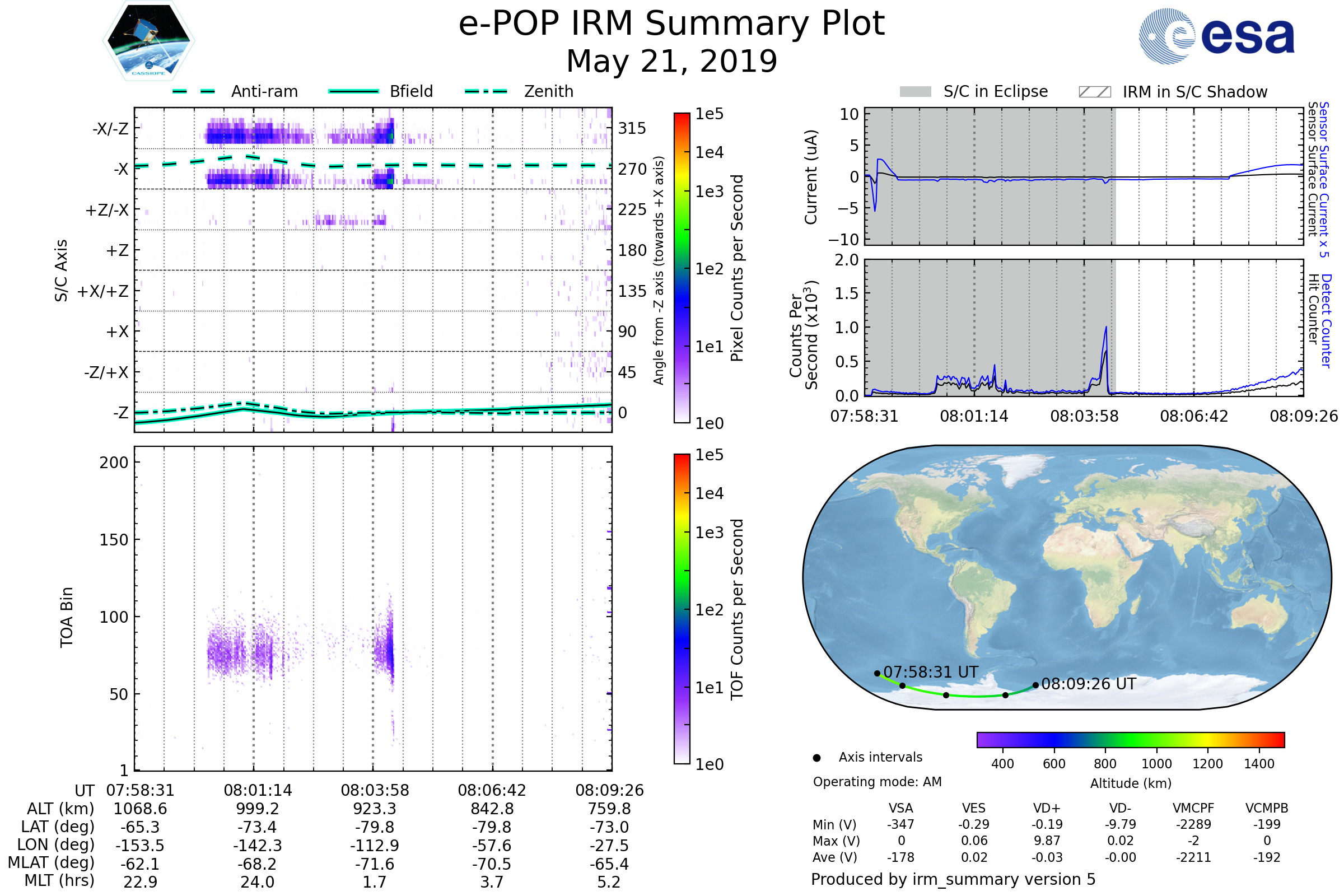Click the 08:09:26 UT track end label
The width and height of the screenshot is (1344, 896).
(x=1088, y=684)
